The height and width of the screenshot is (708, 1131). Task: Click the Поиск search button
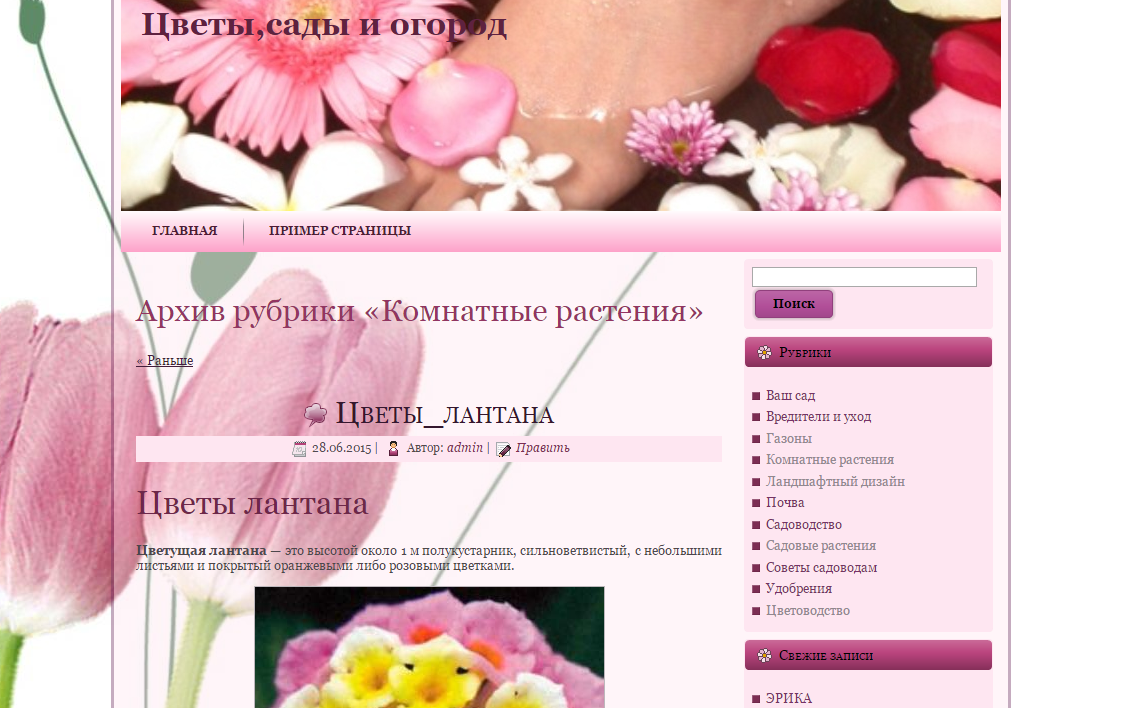pos(793,304)
